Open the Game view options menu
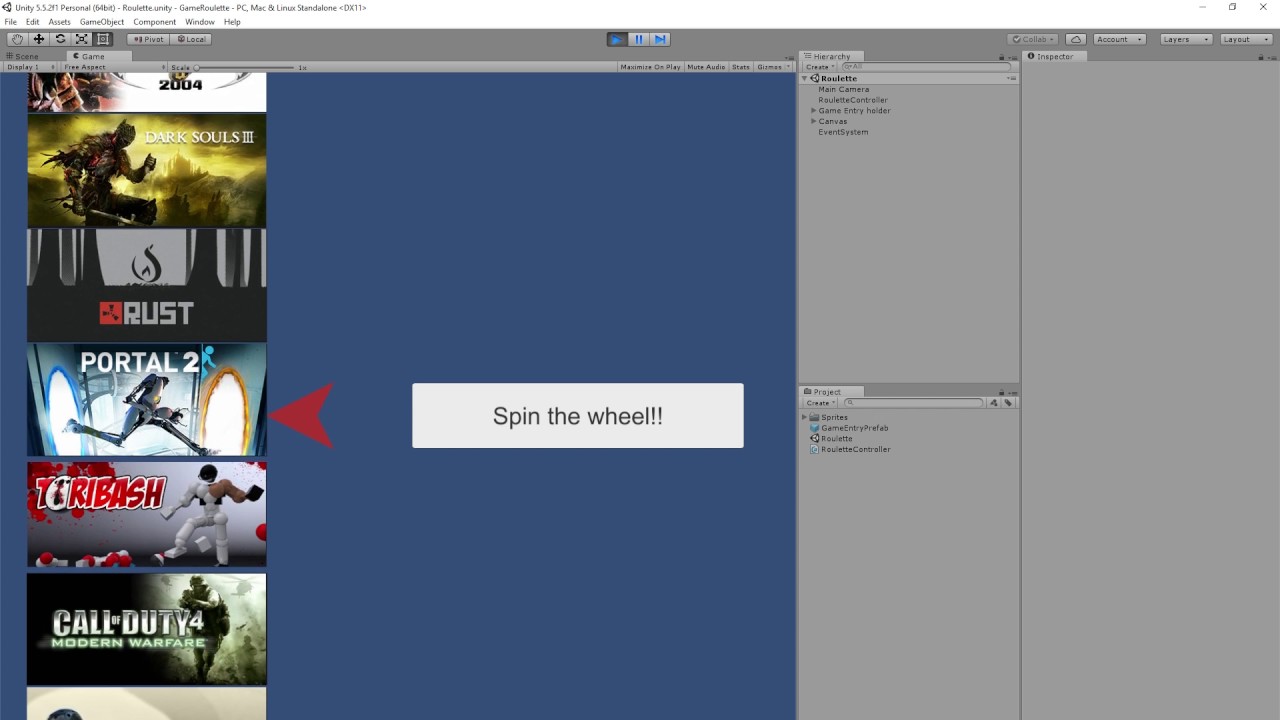This screenshot has width=1280, height=720. pyautogui.click(x=791, y=56)
